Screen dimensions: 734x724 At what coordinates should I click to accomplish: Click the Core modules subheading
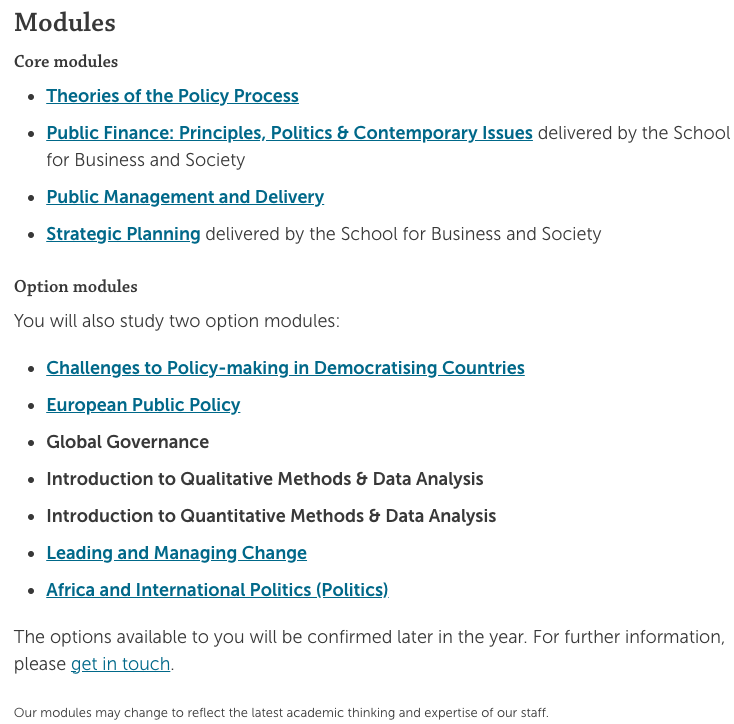tap(66, 61)
